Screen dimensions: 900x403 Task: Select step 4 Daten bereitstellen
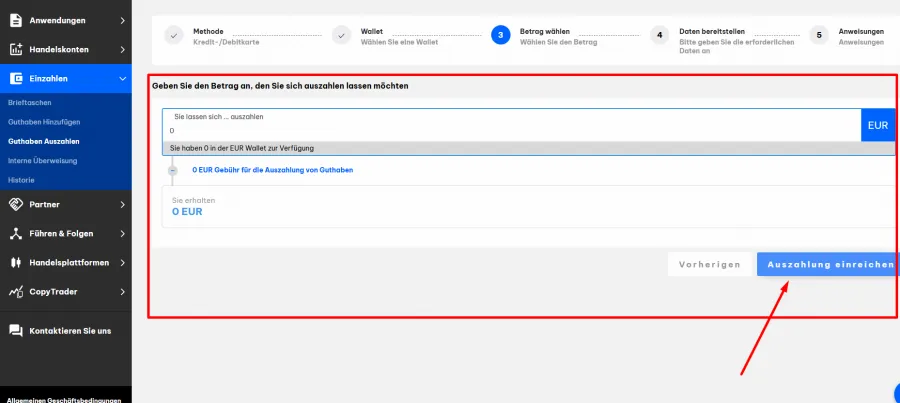tap(658, 35)
